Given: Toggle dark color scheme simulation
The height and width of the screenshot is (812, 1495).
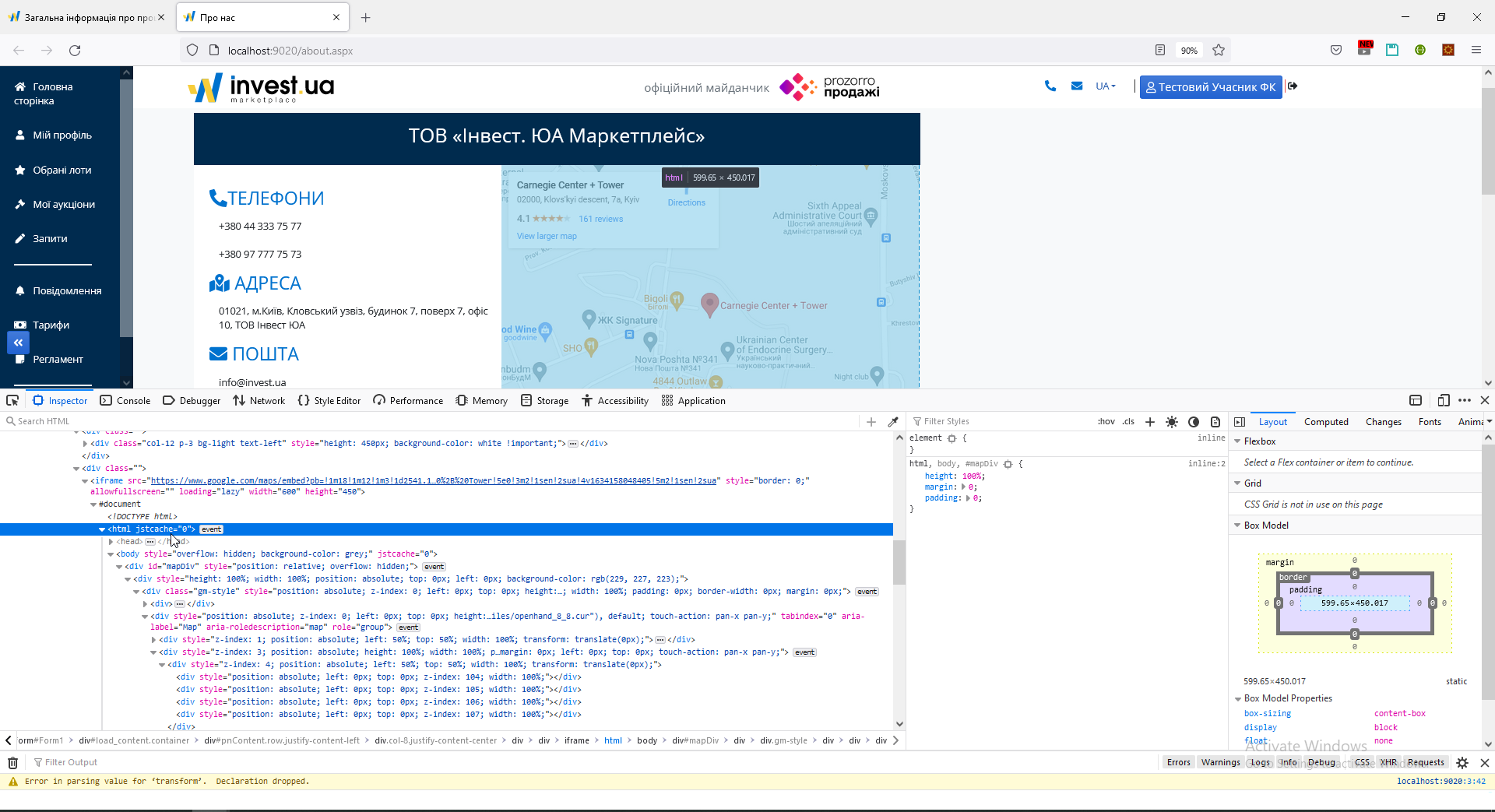Looking at the screenshot, I should [x=1194, y=422].
